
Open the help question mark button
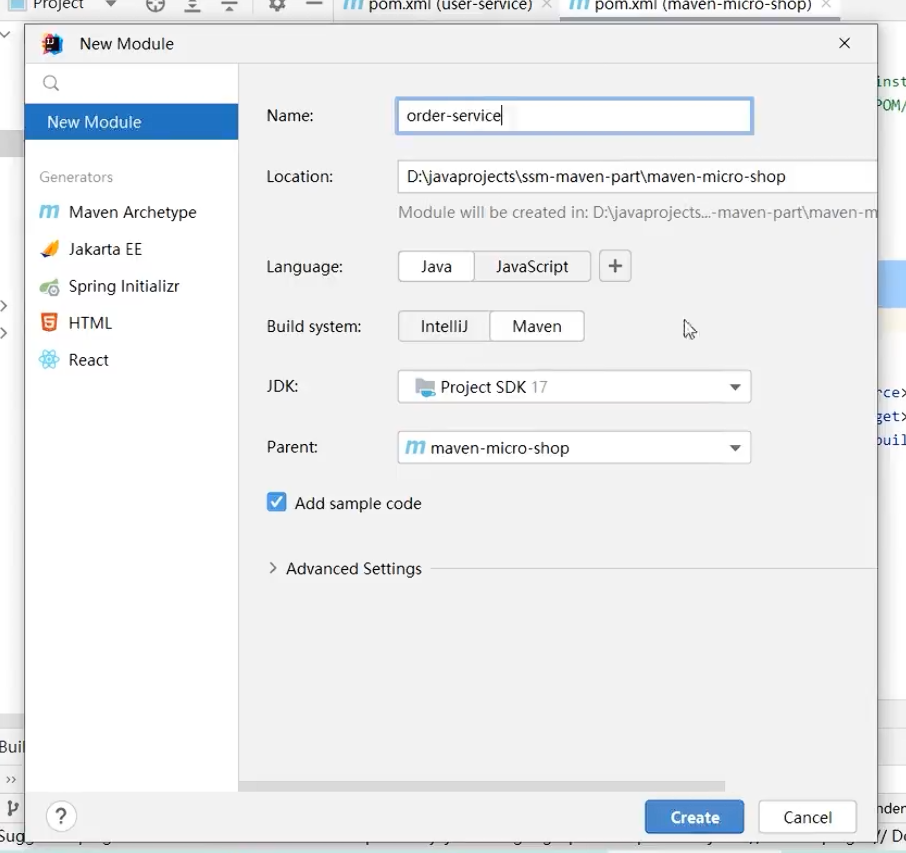(61, 816)
